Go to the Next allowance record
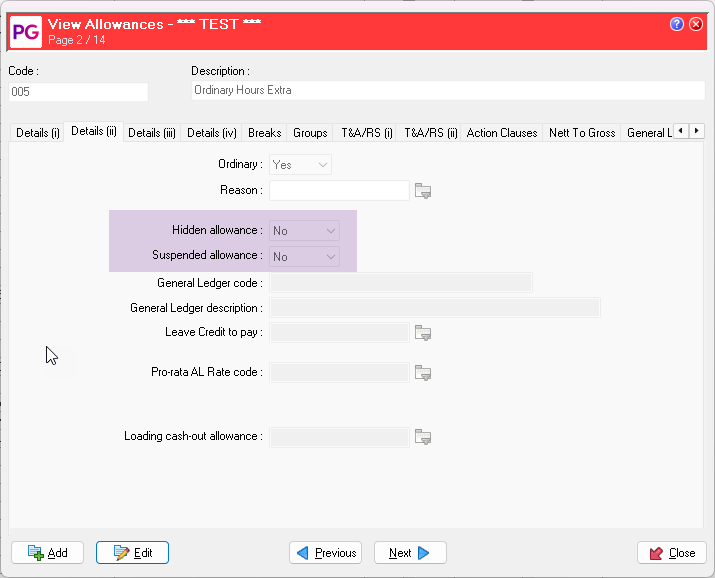This screenshot has height=578, width=715. pos(410,553)
